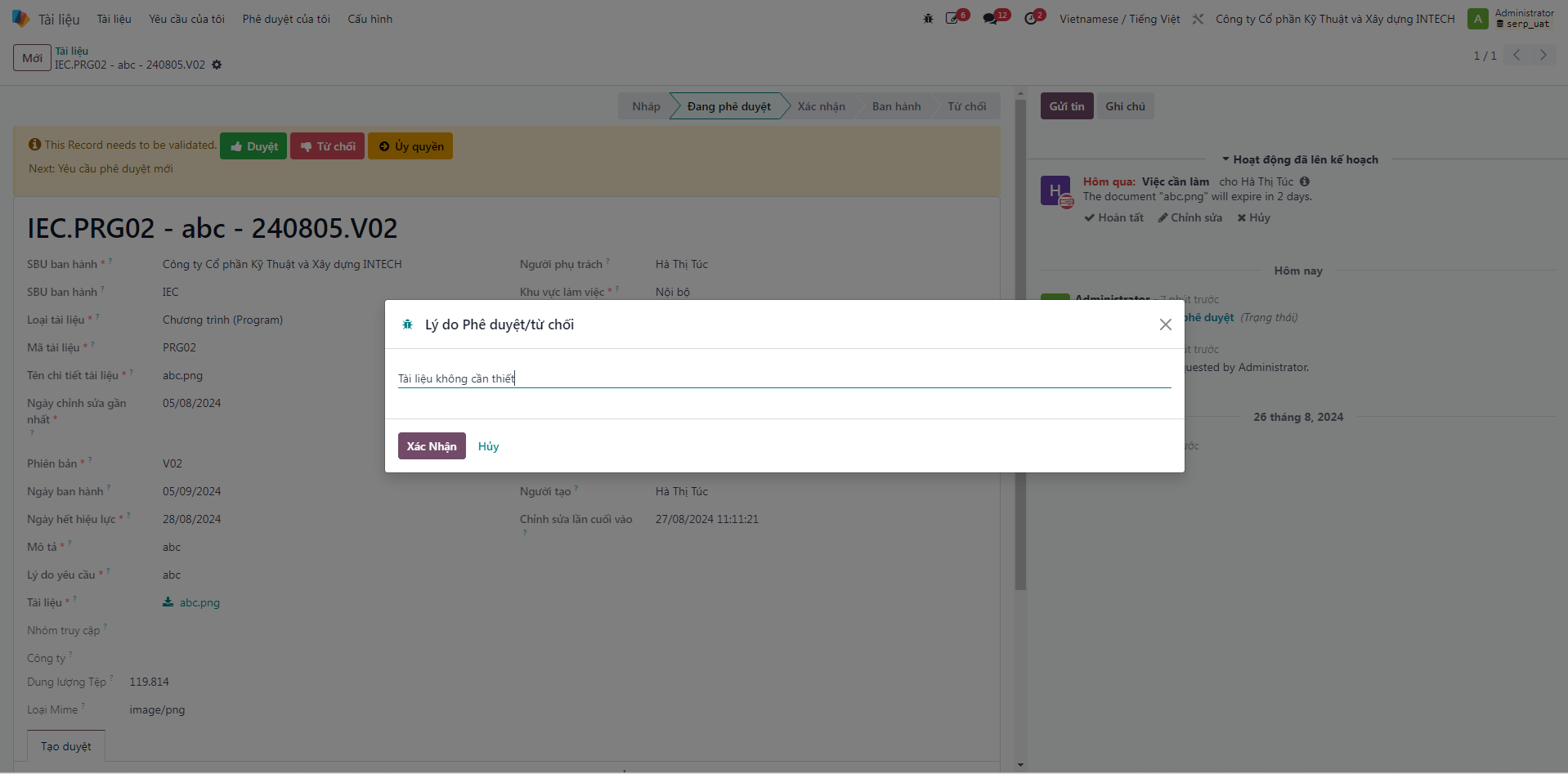
Task: Select the Xác nhận status stage
Action: point(821,106)
